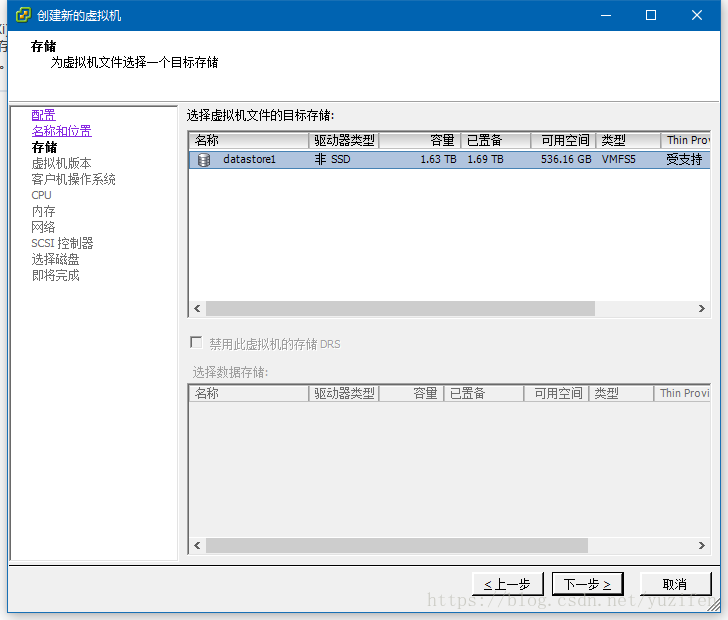
Task: Click the datastore1 disk icon
Action: pyautogui.click(x=204, y=160)
